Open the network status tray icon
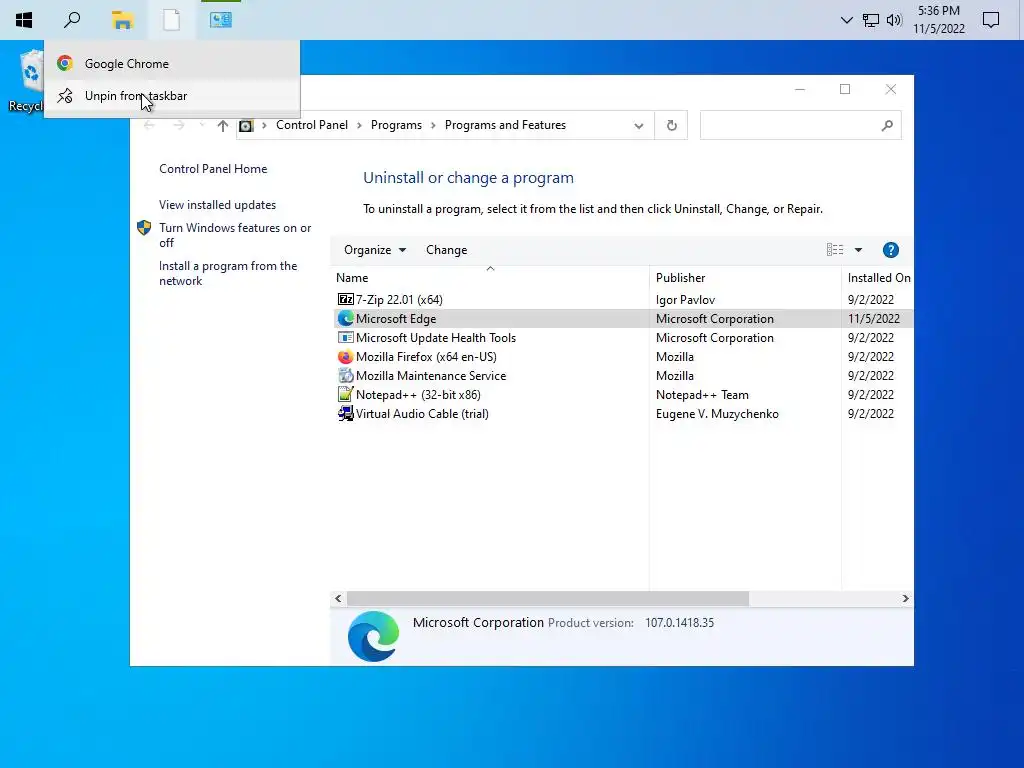The width and height of the screenshot is (1024, 768). [x=871, y=20]
